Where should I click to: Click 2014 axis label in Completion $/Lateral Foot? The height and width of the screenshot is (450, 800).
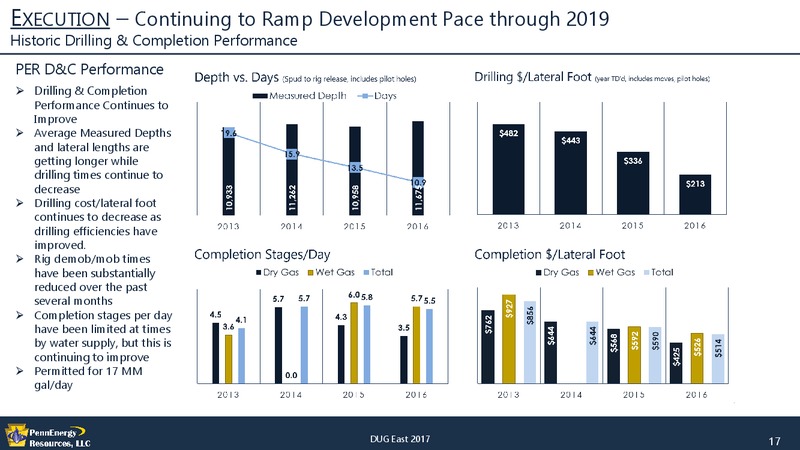tap(571, 395)
